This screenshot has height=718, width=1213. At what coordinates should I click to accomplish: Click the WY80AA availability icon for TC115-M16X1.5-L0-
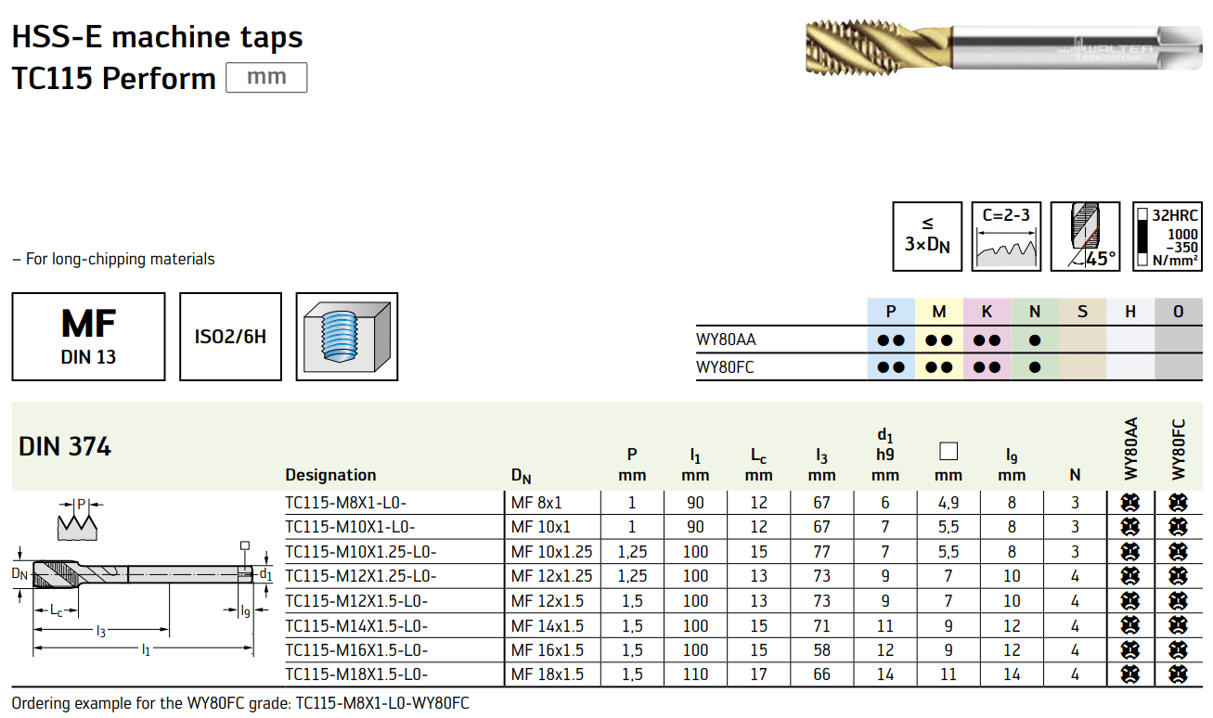coord(1131,650)
